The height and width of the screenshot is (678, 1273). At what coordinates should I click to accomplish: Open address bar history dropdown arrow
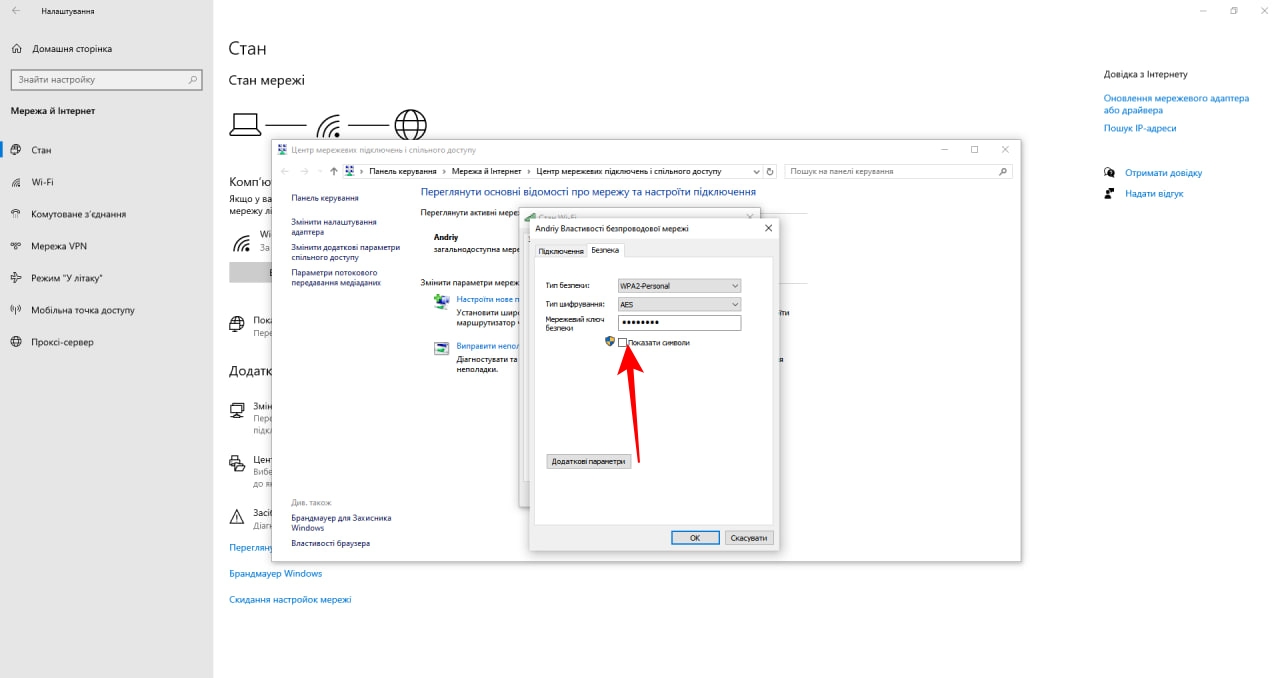(x=756, y=172)
